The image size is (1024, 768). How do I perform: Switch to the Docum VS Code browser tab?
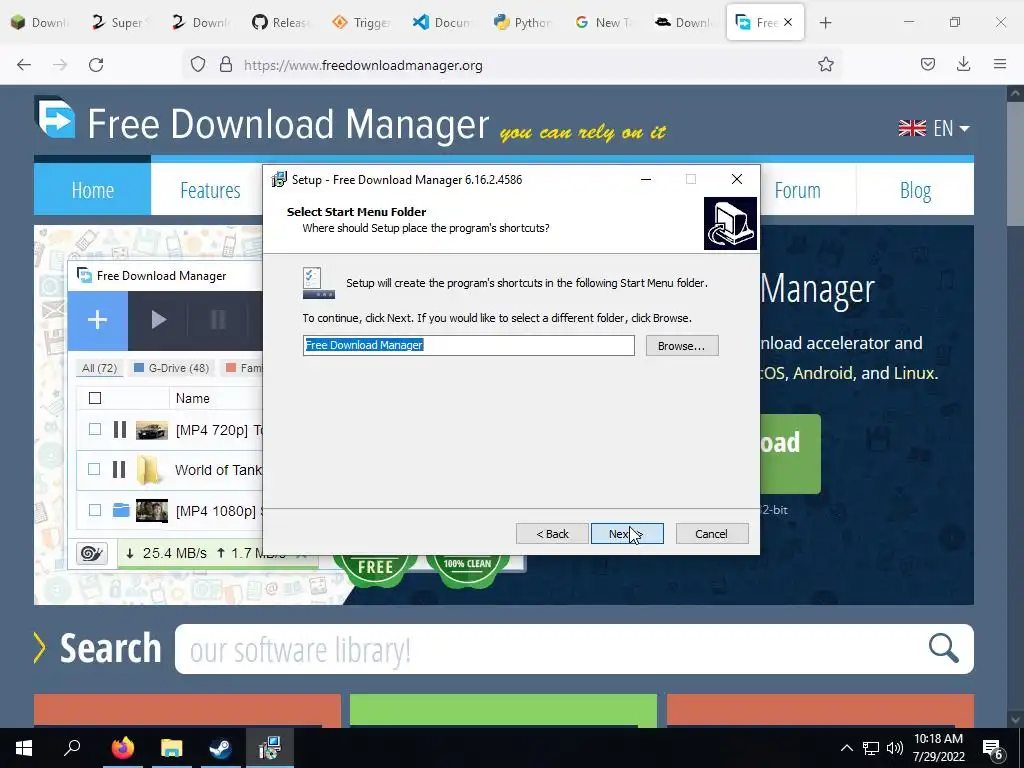442,23
